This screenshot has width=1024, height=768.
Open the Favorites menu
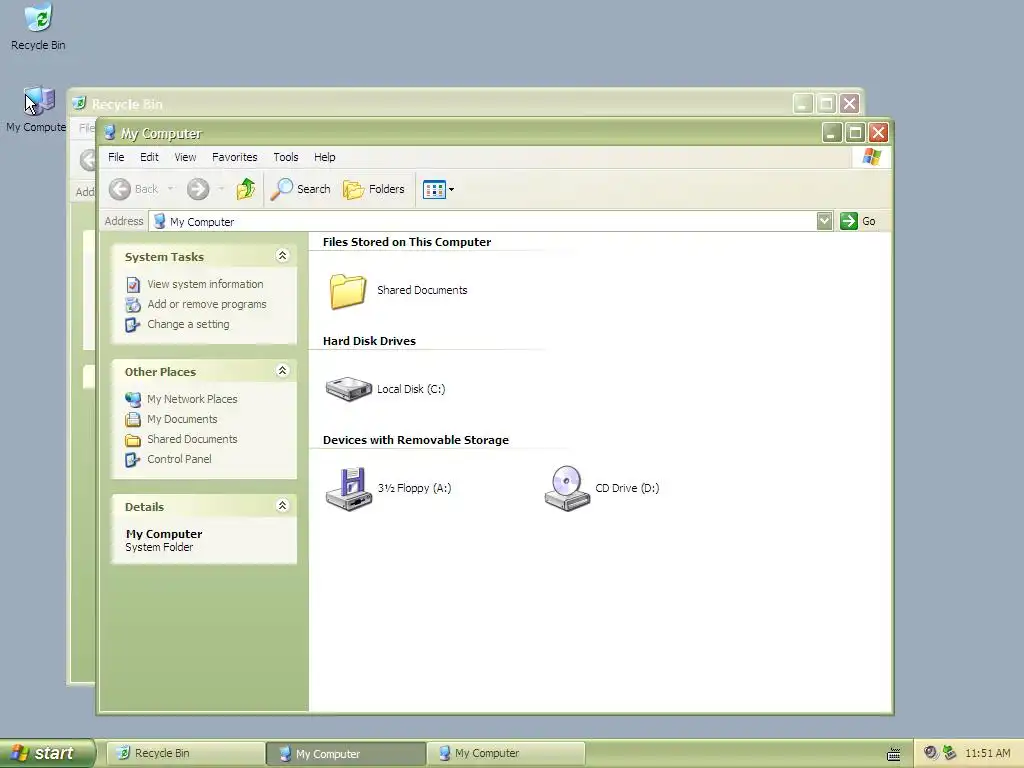click(x=234, y=157)
